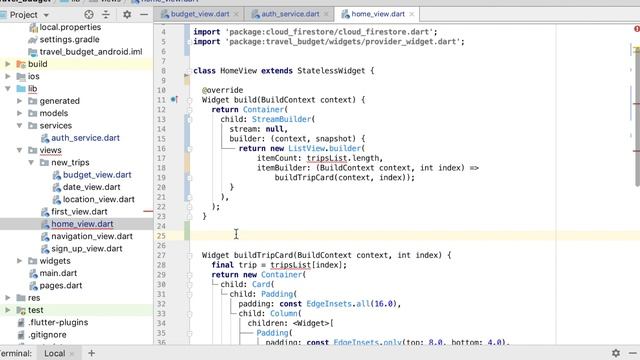
Task: Close the home_view.dart tab
Action: pos(412,14)
